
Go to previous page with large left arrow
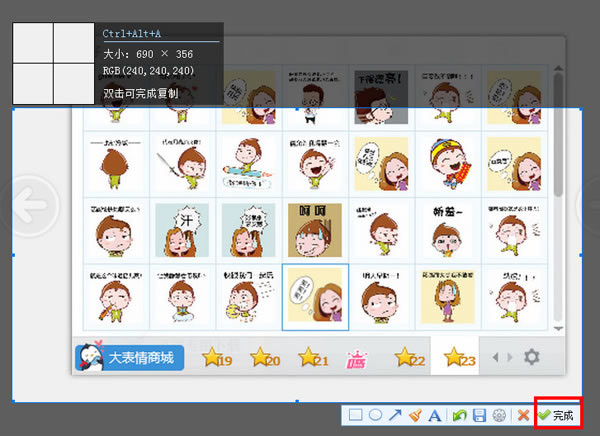click(x=30, y=206)
